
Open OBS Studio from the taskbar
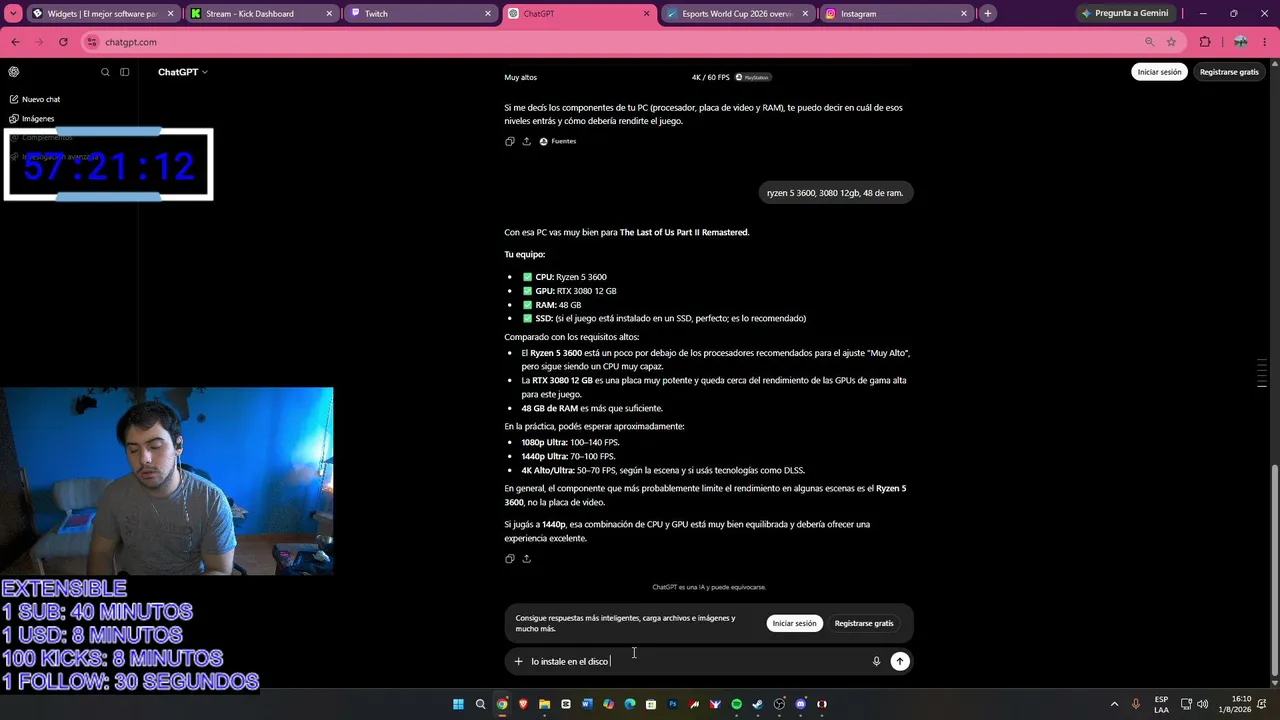(x=780, y=704)
